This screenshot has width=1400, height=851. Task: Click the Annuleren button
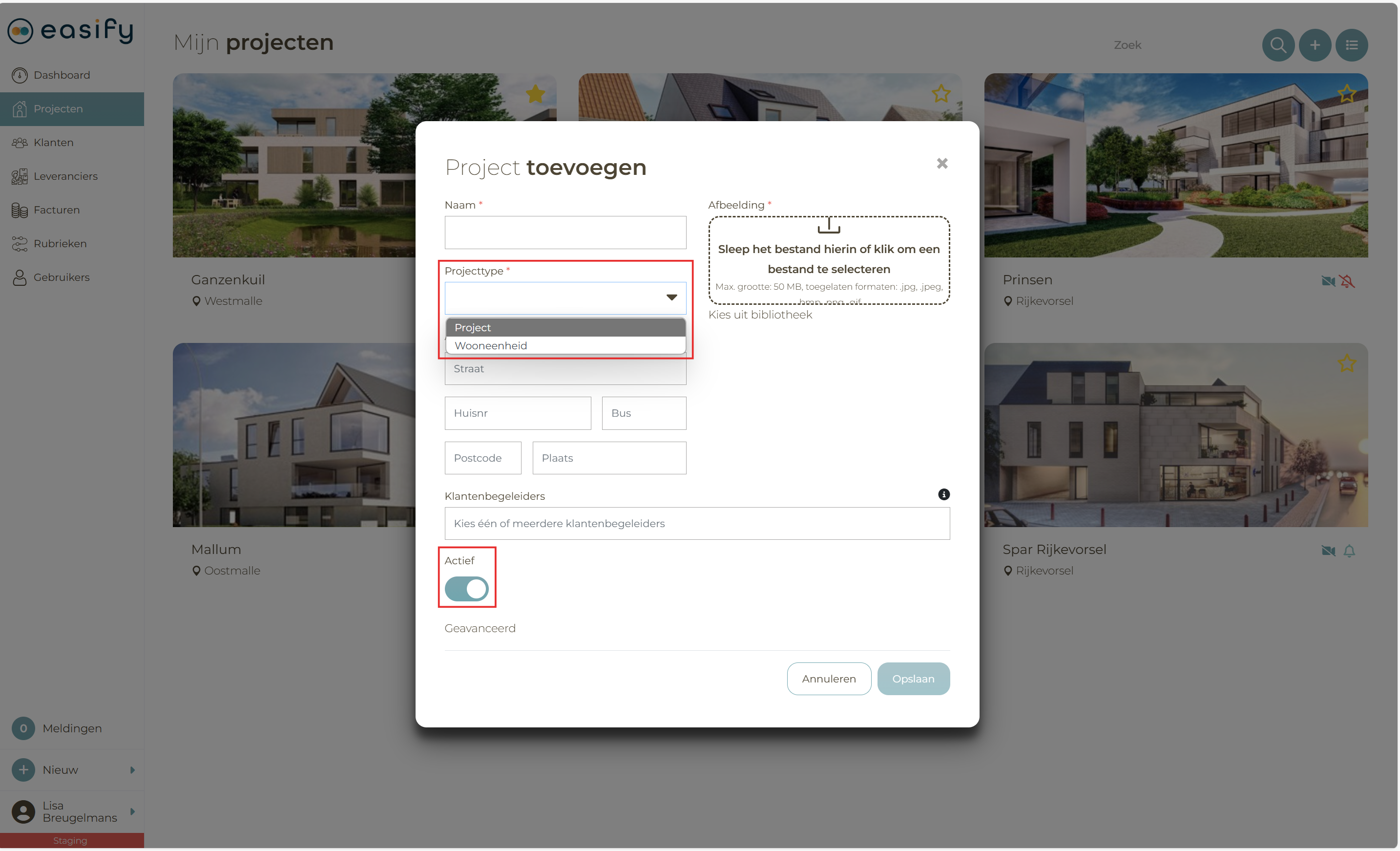click(829, 679)
